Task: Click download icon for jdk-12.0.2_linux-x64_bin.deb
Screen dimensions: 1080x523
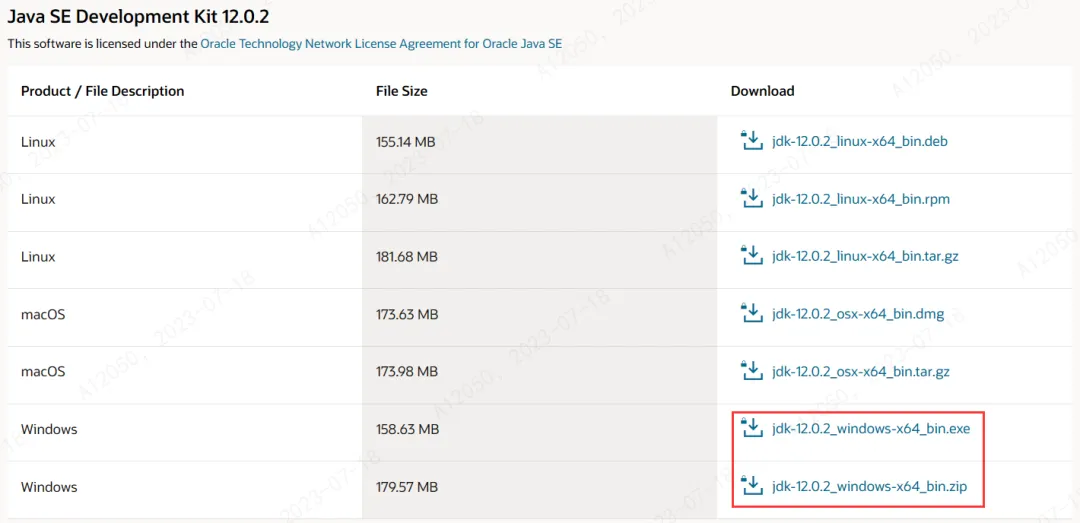Action: [x=751, y=141]
